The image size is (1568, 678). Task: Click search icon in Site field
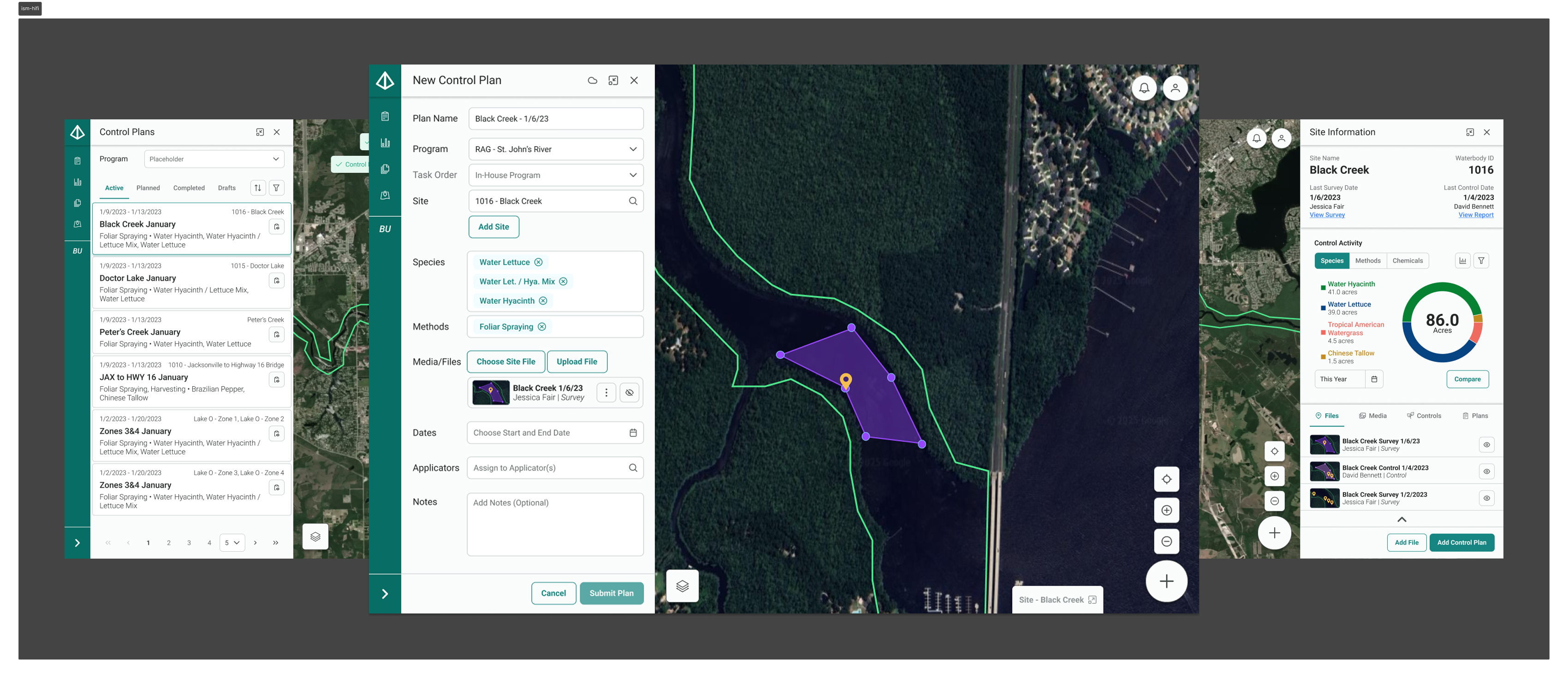(632, 201)
